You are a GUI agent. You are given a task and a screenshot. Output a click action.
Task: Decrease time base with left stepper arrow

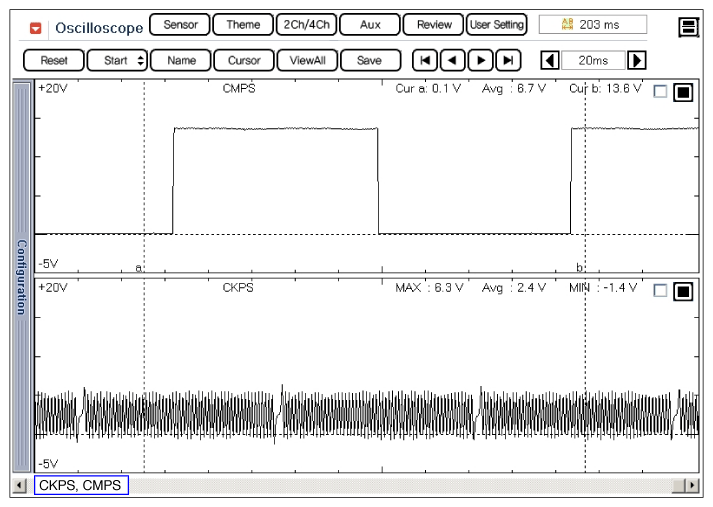coord(549,60)
